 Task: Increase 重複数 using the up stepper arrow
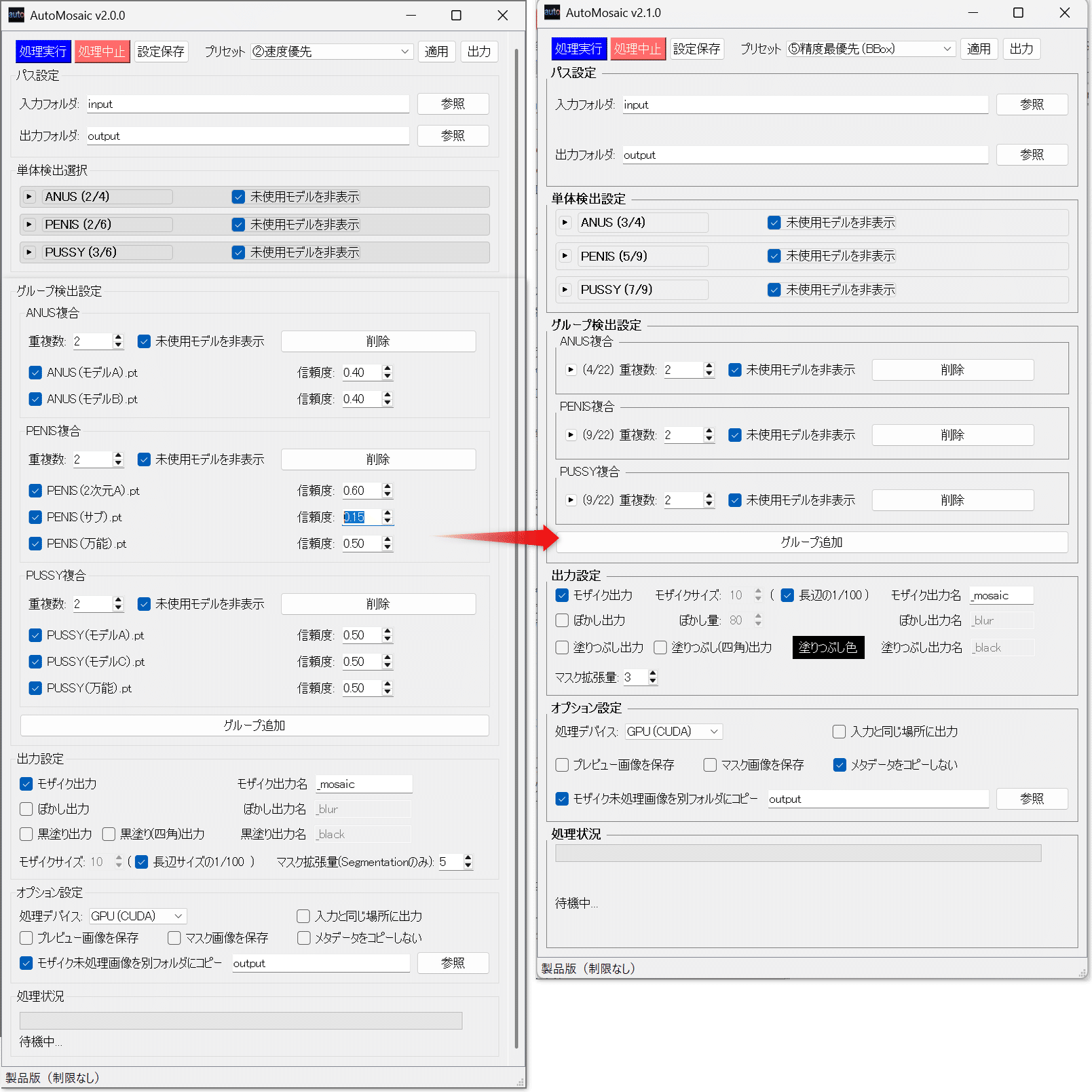pos(117,337)
